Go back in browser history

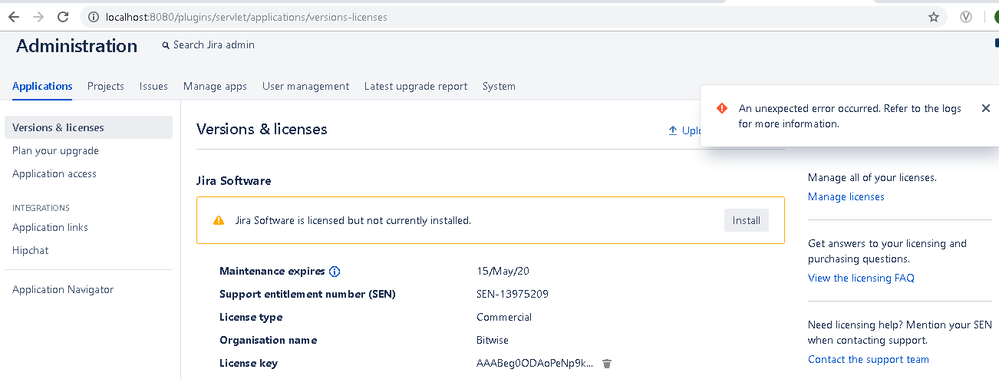tap(13, 17)
